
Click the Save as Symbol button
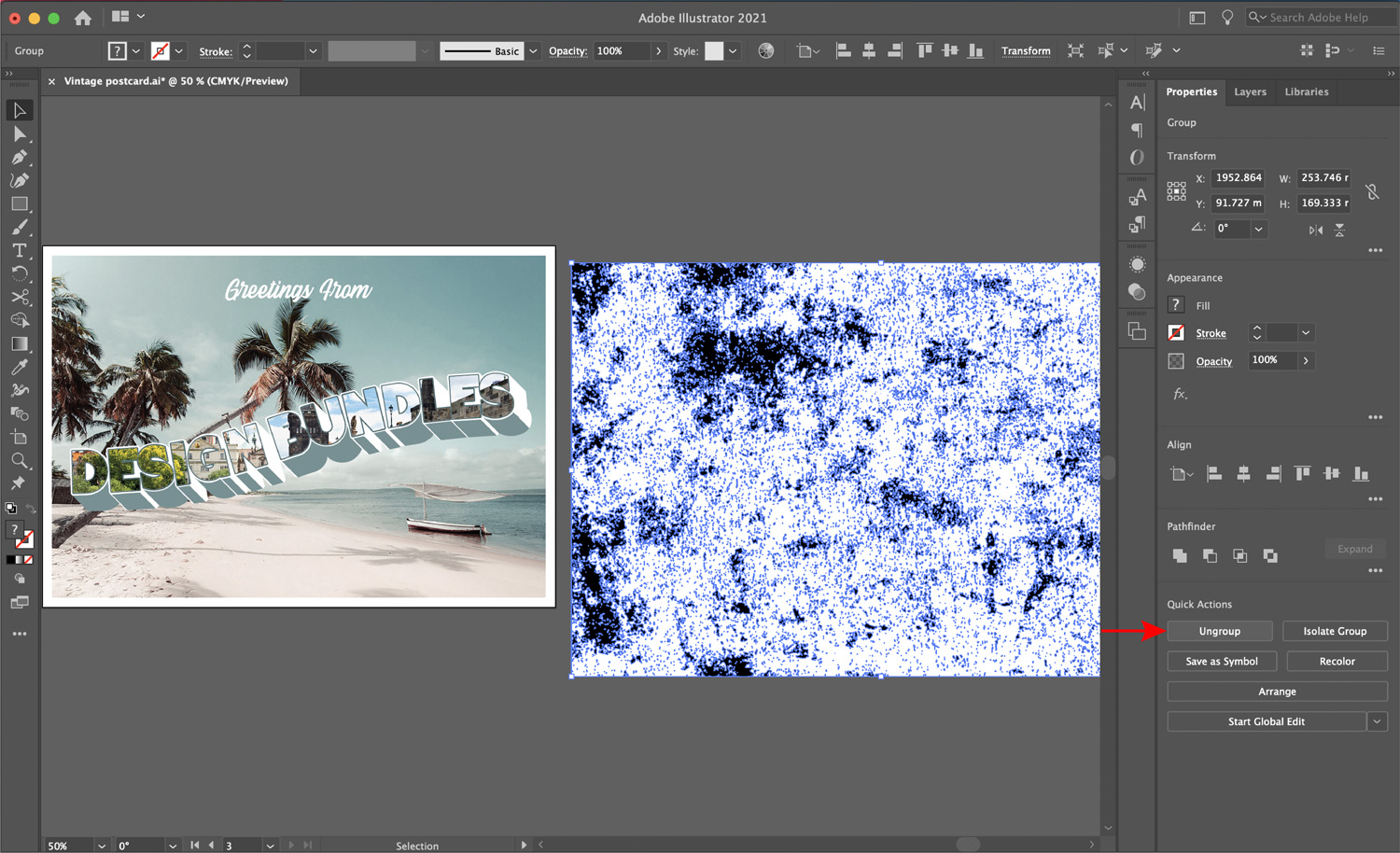coord(1221,661)
